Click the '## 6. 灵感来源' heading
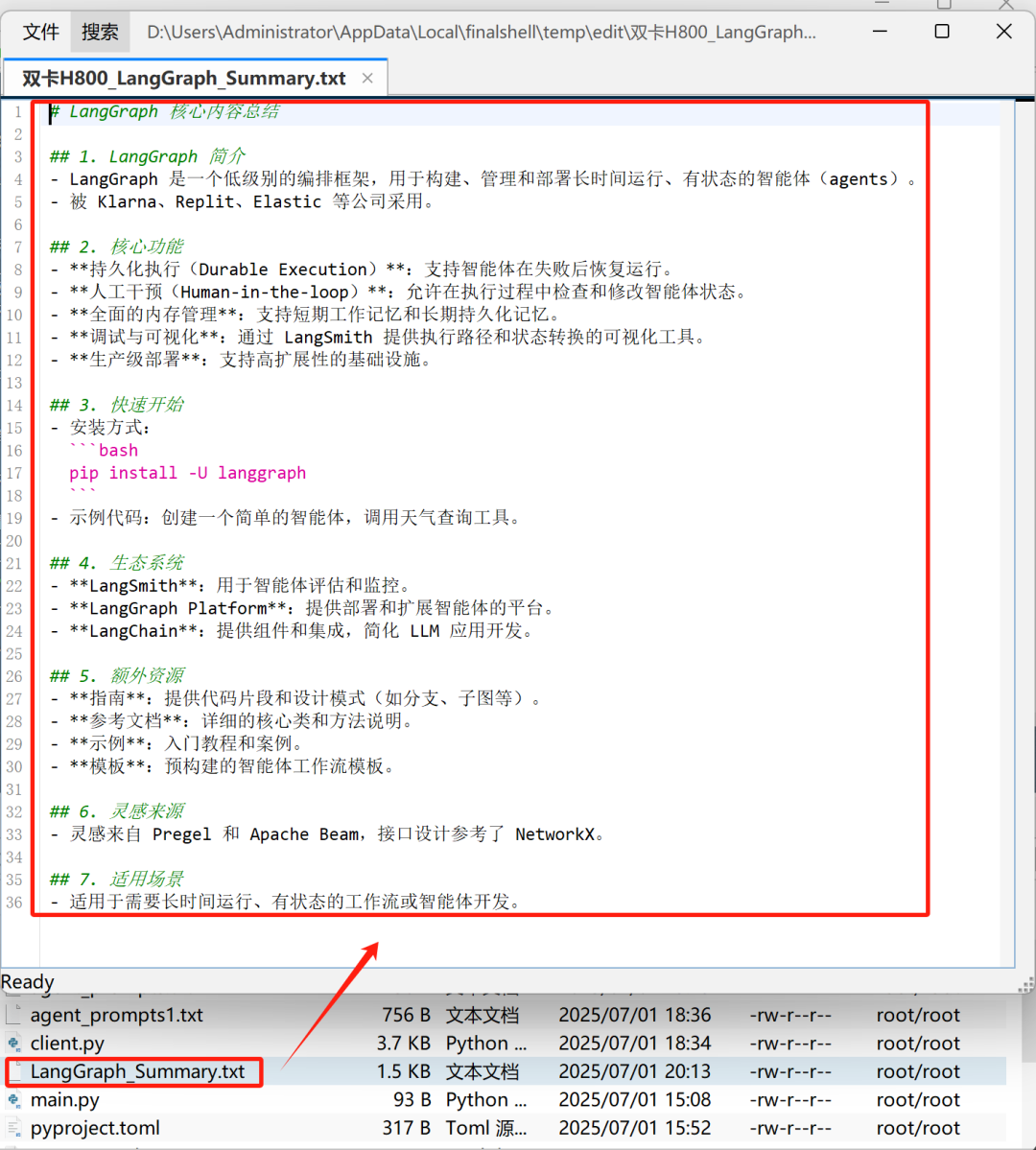 point(117,811)
